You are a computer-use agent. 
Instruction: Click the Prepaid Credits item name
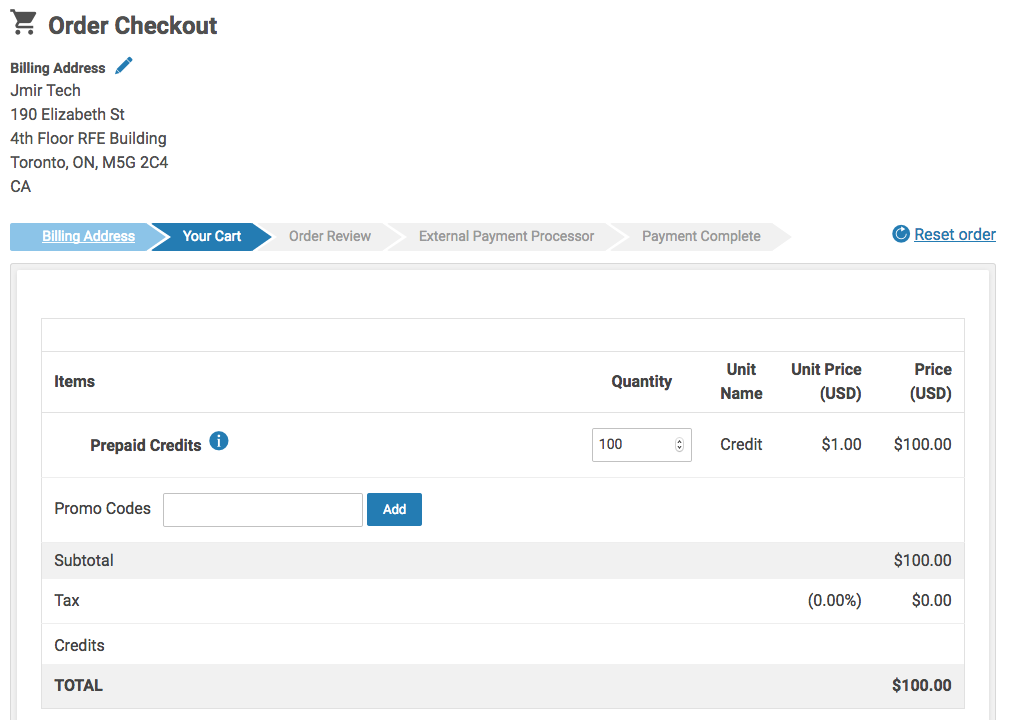(145, 446)
